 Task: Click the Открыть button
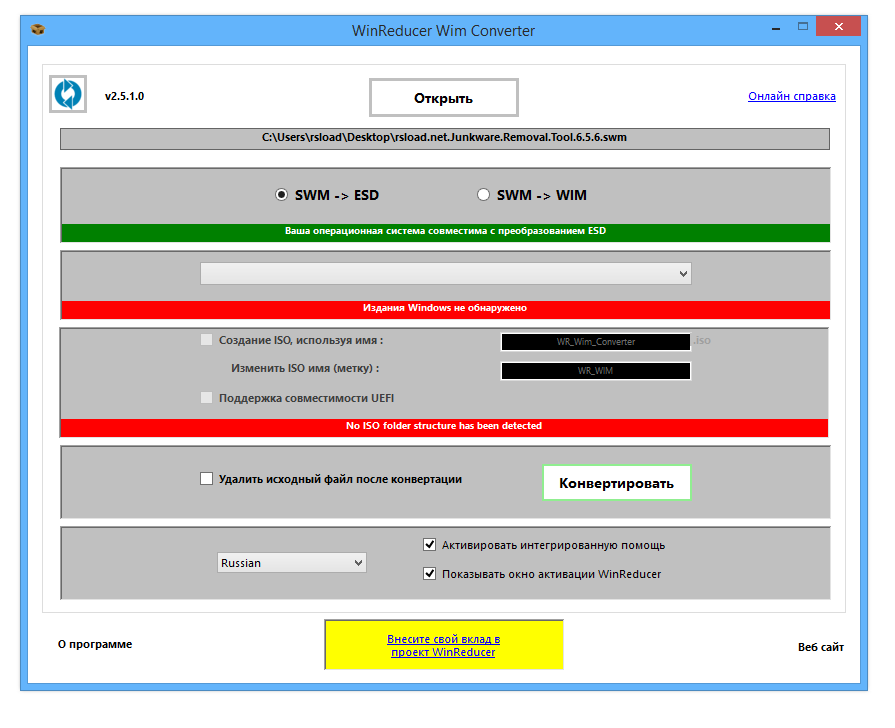pos(444,98)
